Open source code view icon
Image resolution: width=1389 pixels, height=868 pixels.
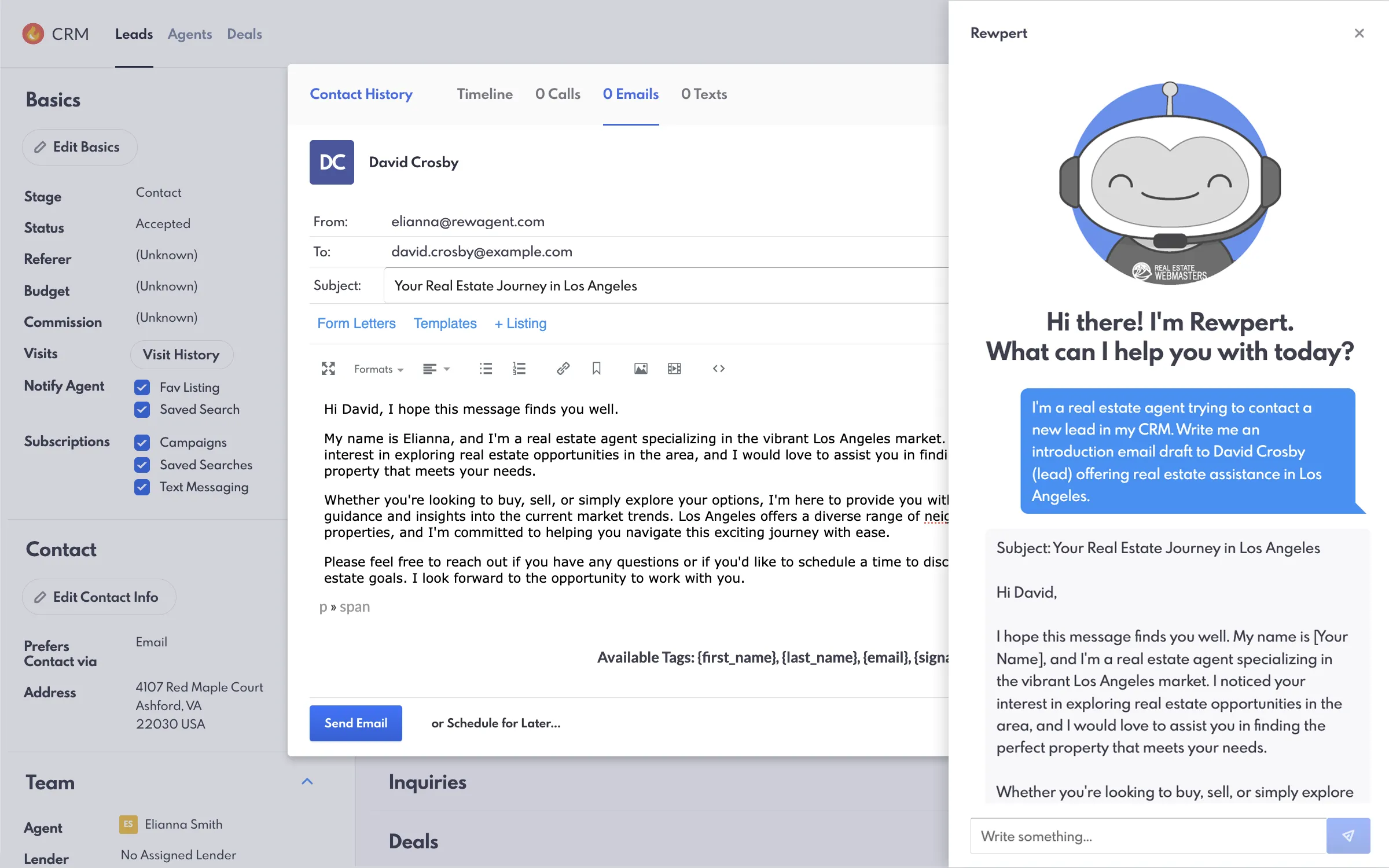719,369
